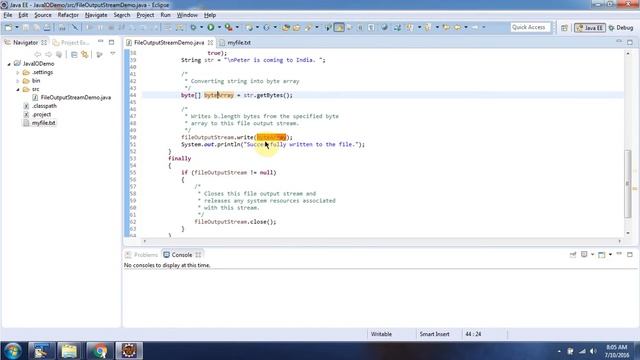Click the New file toolbar icon

point(8,27)
